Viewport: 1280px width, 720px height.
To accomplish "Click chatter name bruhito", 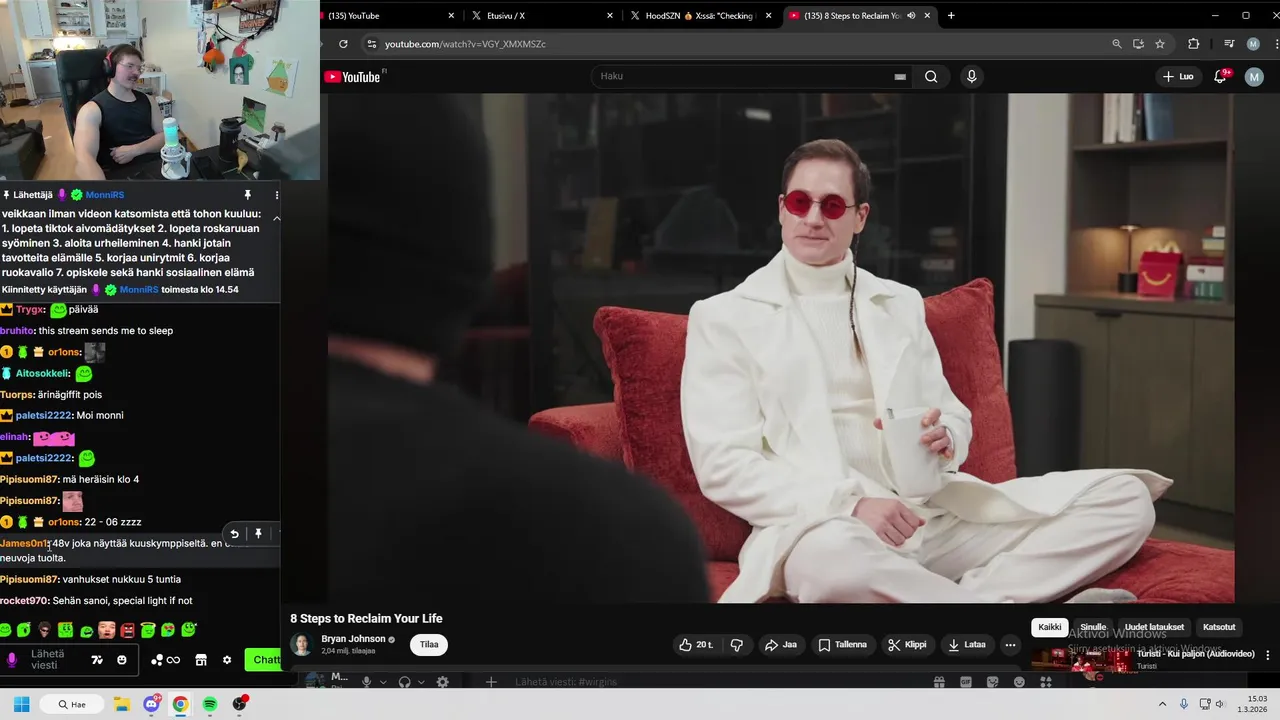I will click(16, 331).
